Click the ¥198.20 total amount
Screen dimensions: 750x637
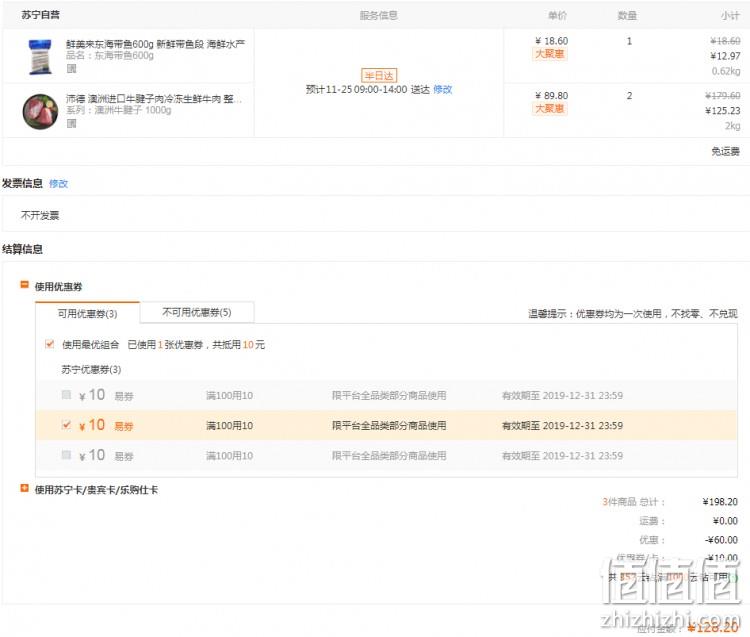[720, 502]
